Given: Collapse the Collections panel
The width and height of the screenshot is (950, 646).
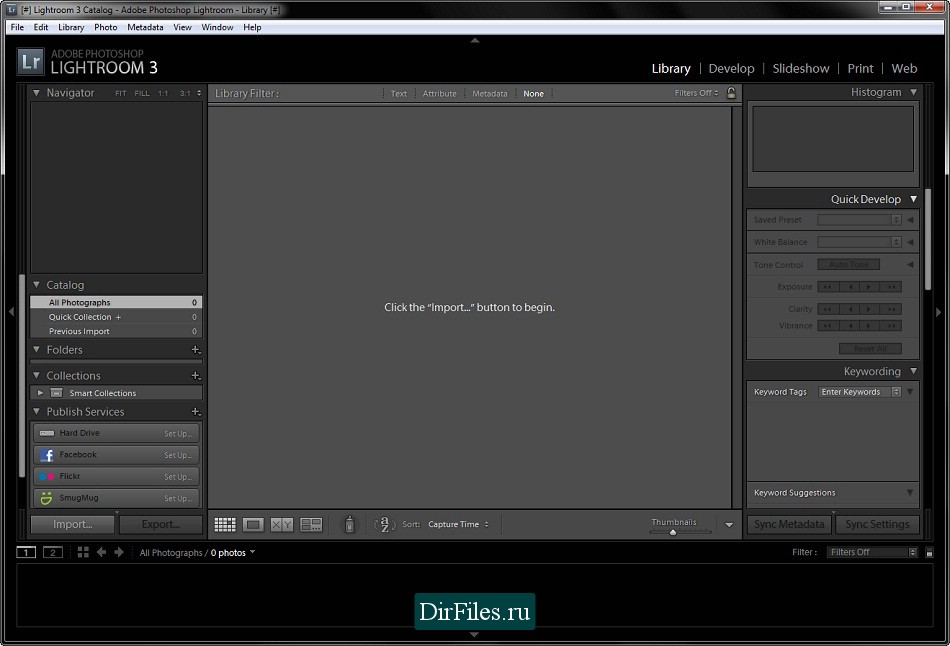Looking at the screenshot, I should tap(36, 375).
